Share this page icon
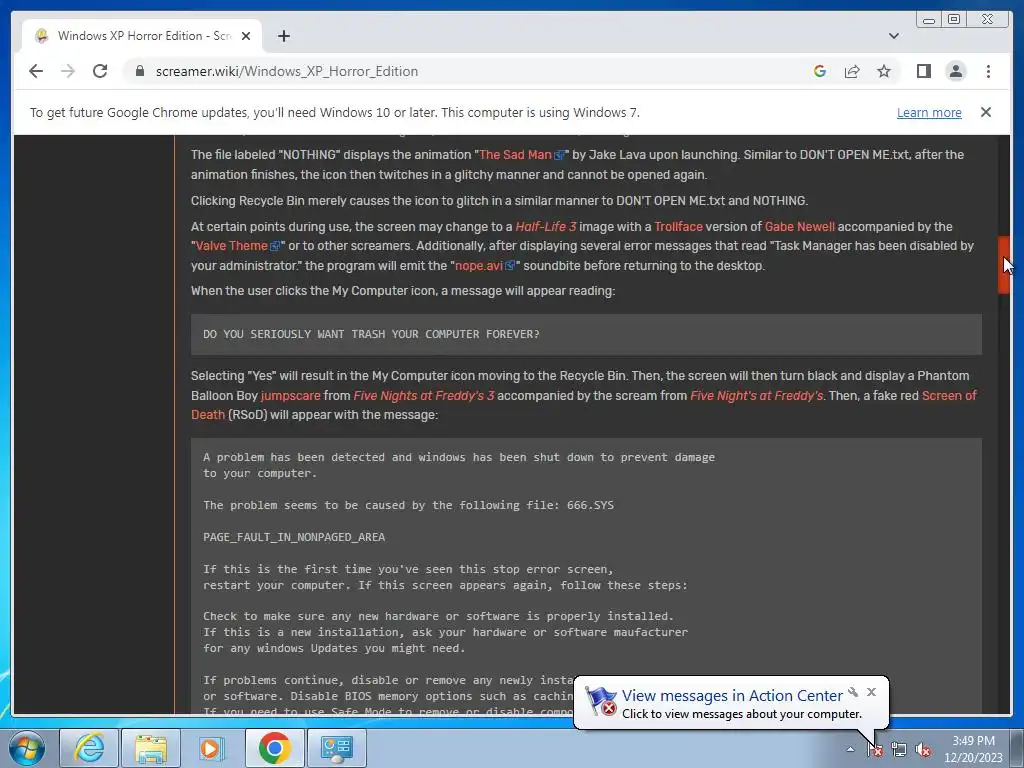This screenshot has height=768, width=1024. [852, 71]
